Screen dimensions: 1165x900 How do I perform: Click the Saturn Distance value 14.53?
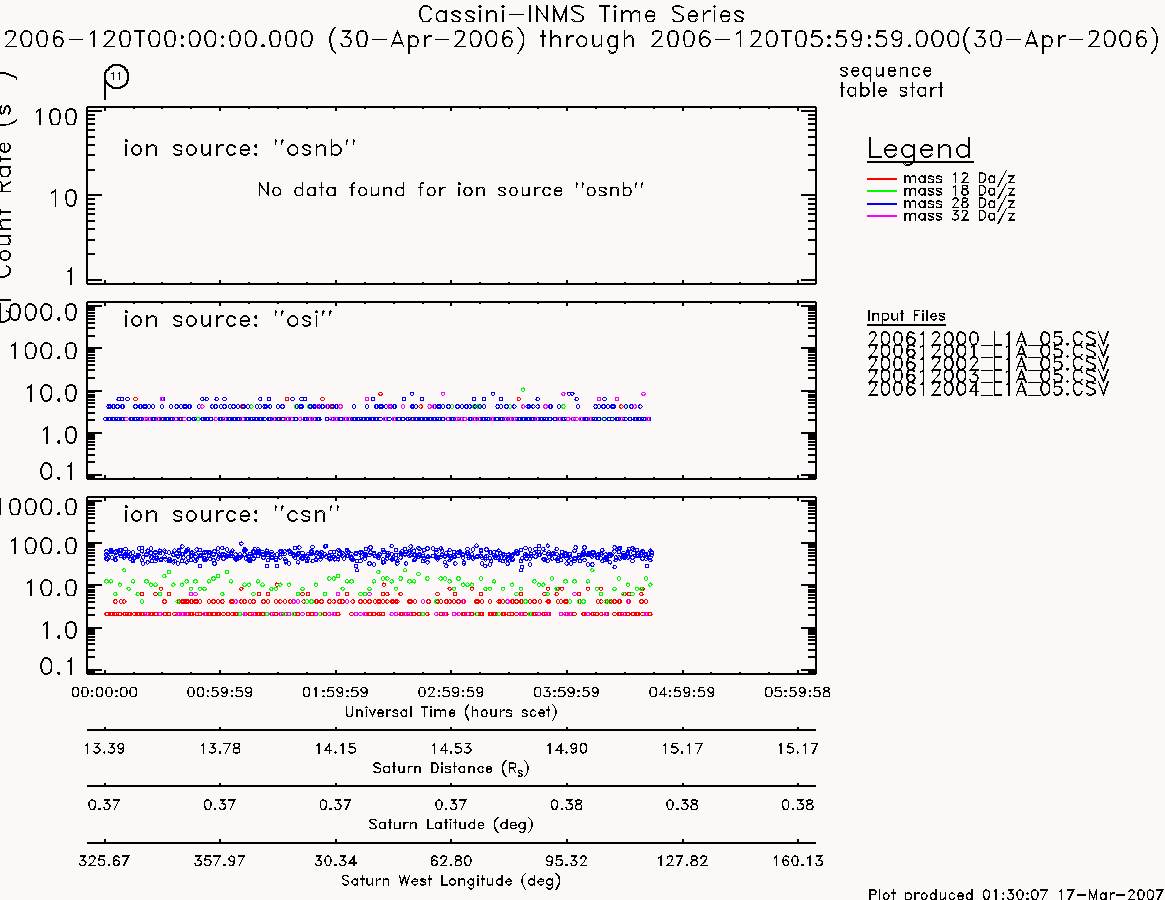coord(451,748)
